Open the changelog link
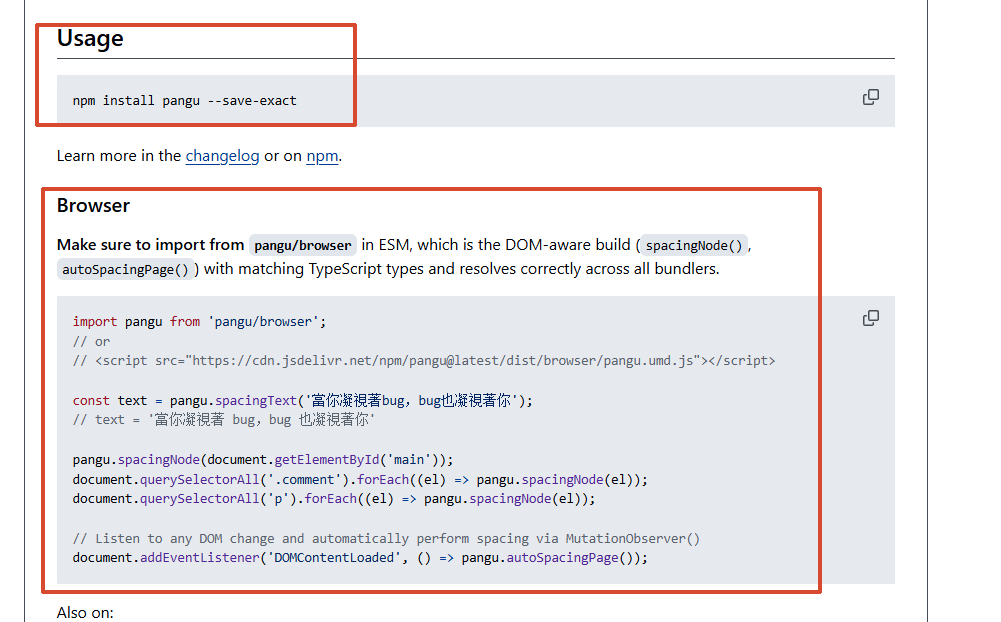The image size is (1001, 622). point(222,156)
